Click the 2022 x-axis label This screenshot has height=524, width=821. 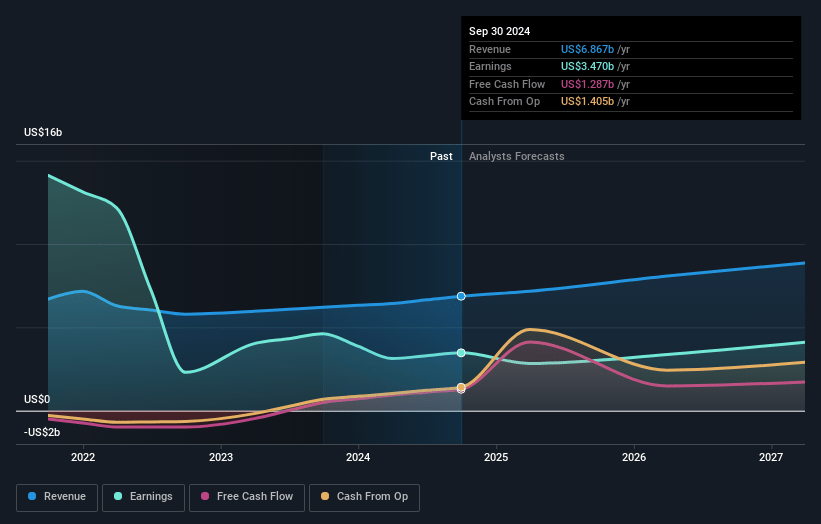pyautogui.click(x=83, y=458)
